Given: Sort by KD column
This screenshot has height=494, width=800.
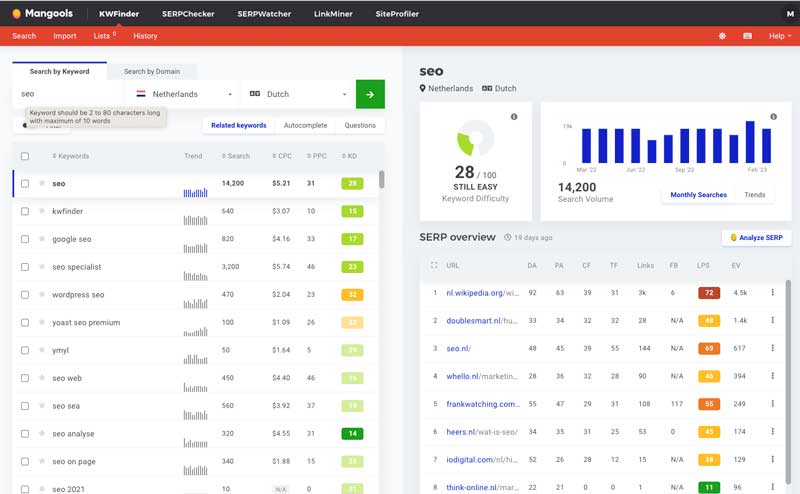Looking at the screenshot, I should [349, 156].
